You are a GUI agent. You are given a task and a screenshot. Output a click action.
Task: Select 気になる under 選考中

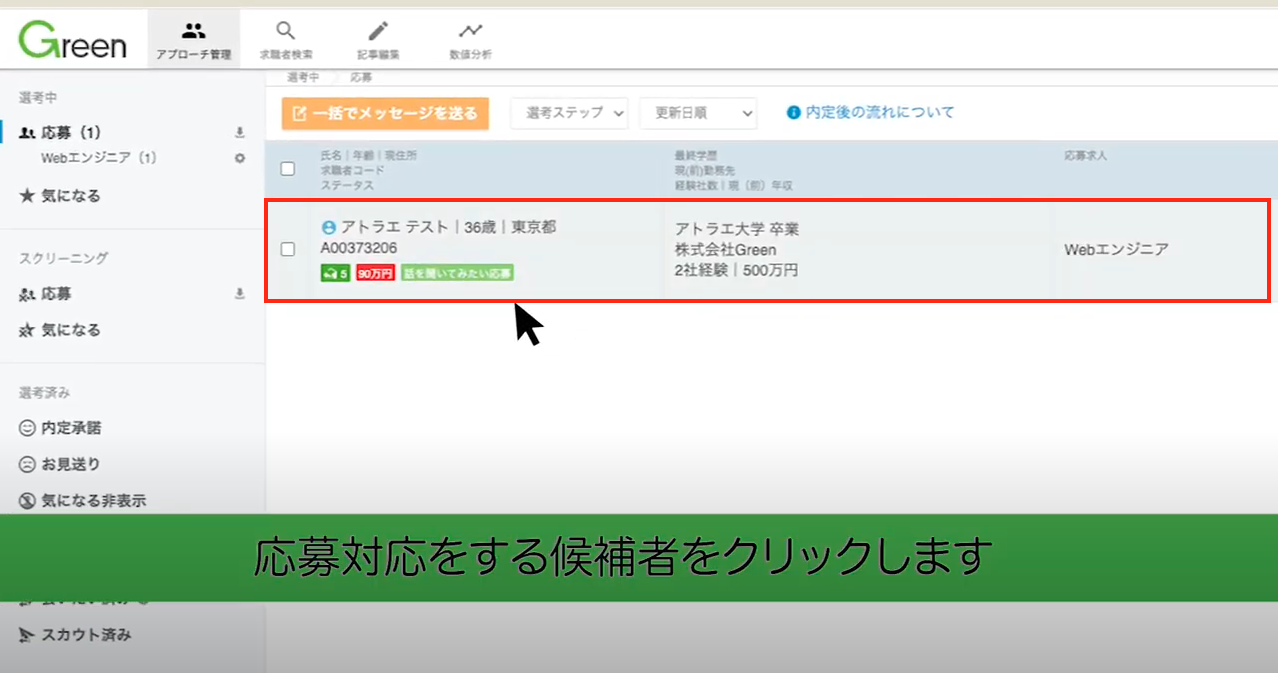coord(61,196)
